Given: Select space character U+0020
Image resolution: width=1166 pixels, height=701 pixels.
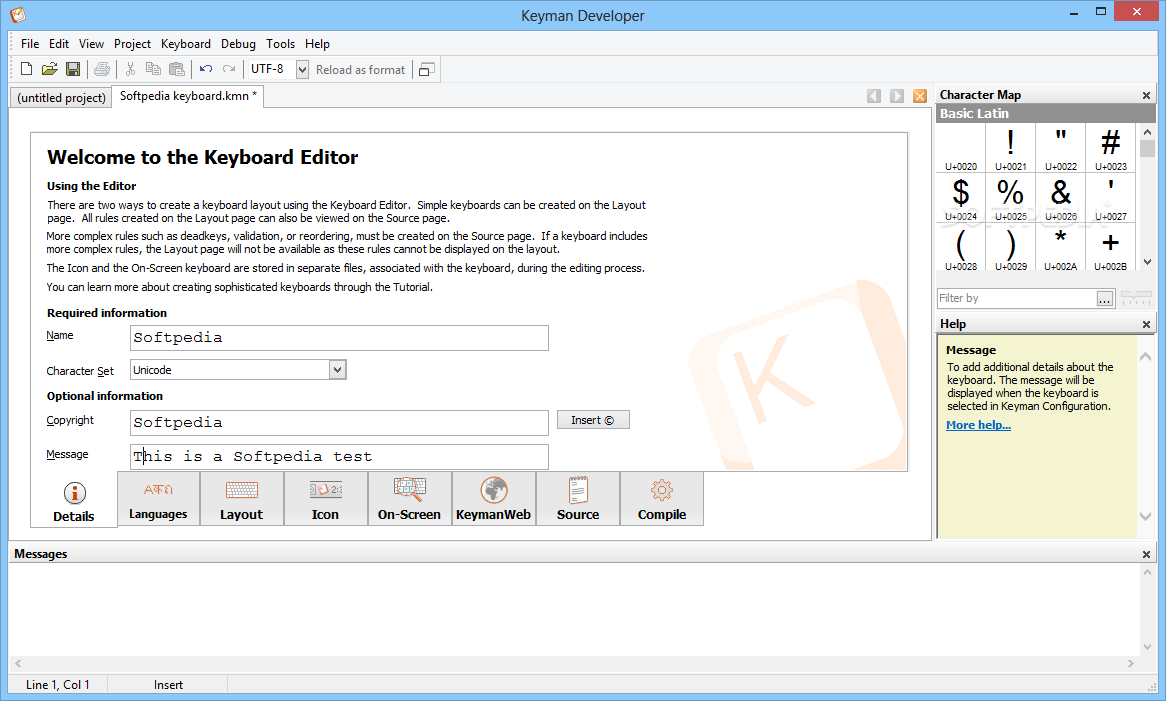Looking at the screenshot, I should pos(961,148).
